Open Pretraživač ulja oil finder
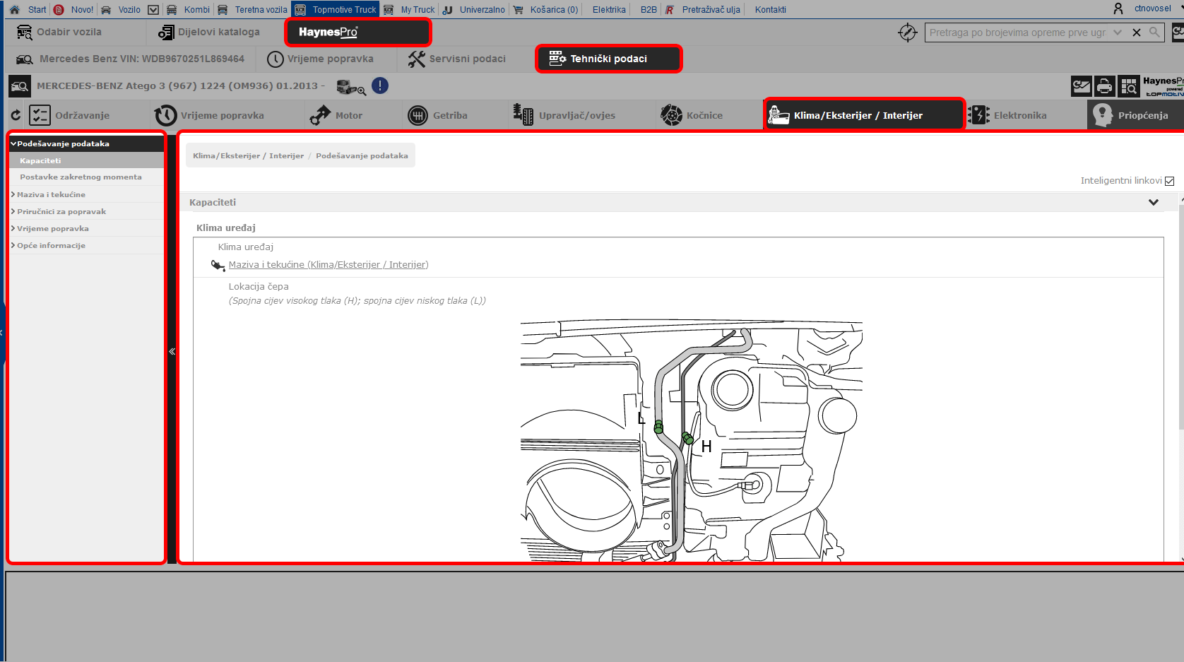This screenshot has width=1184, height=662. click(703, 10)
